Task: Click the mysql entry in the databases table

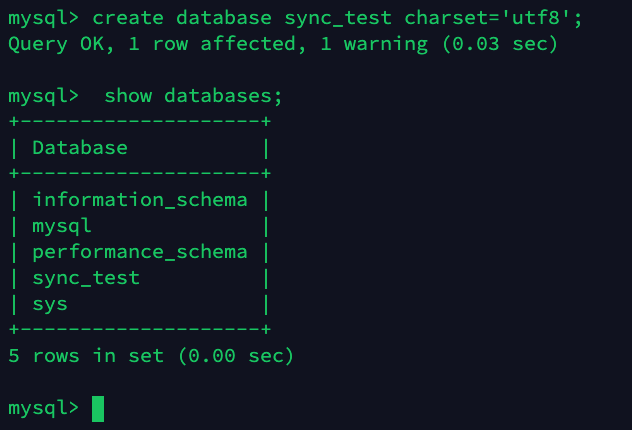Action: [62, 225]
